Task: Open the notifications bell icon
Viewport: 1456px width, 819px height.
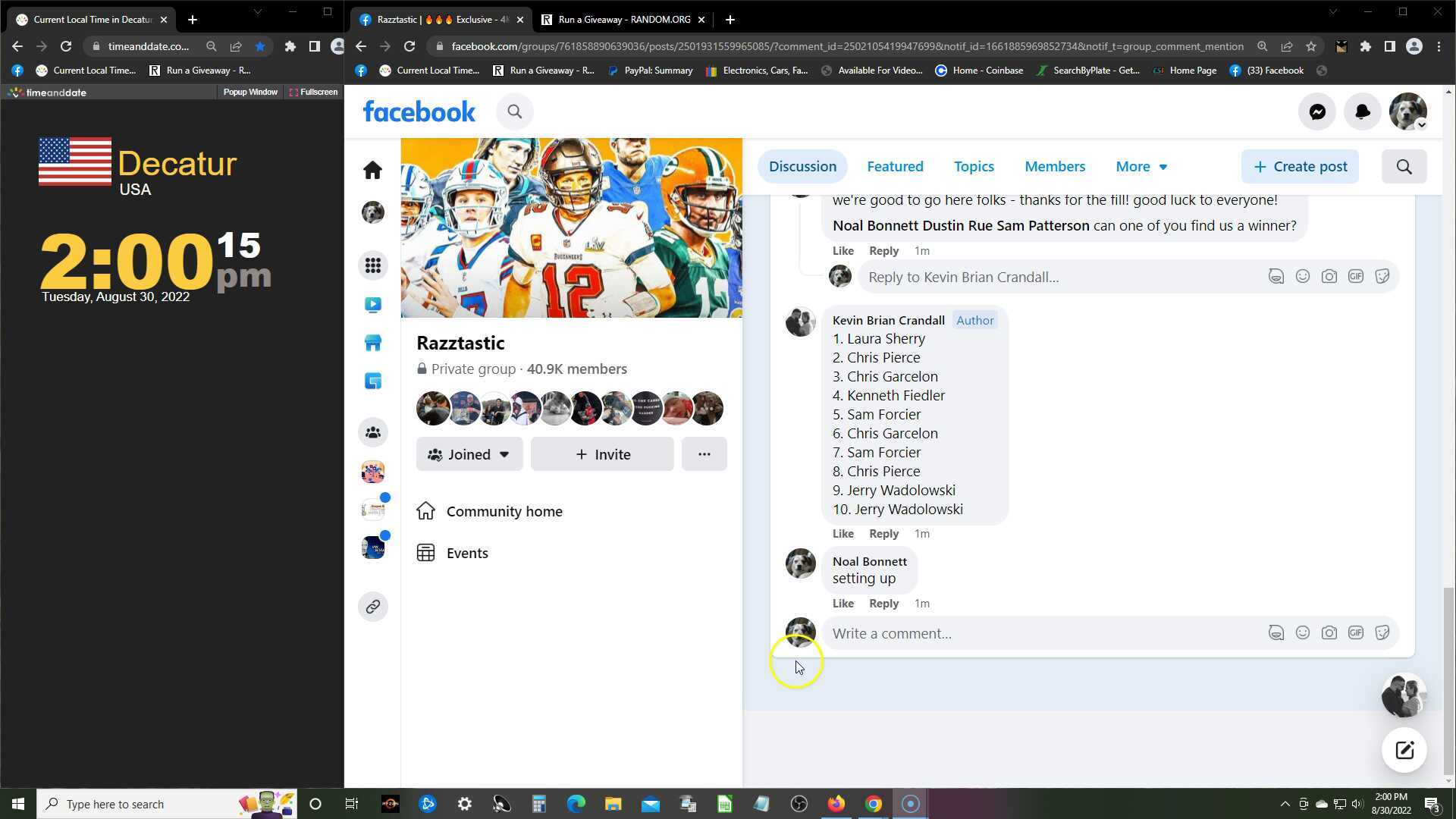Action: tap(1363, 112)
